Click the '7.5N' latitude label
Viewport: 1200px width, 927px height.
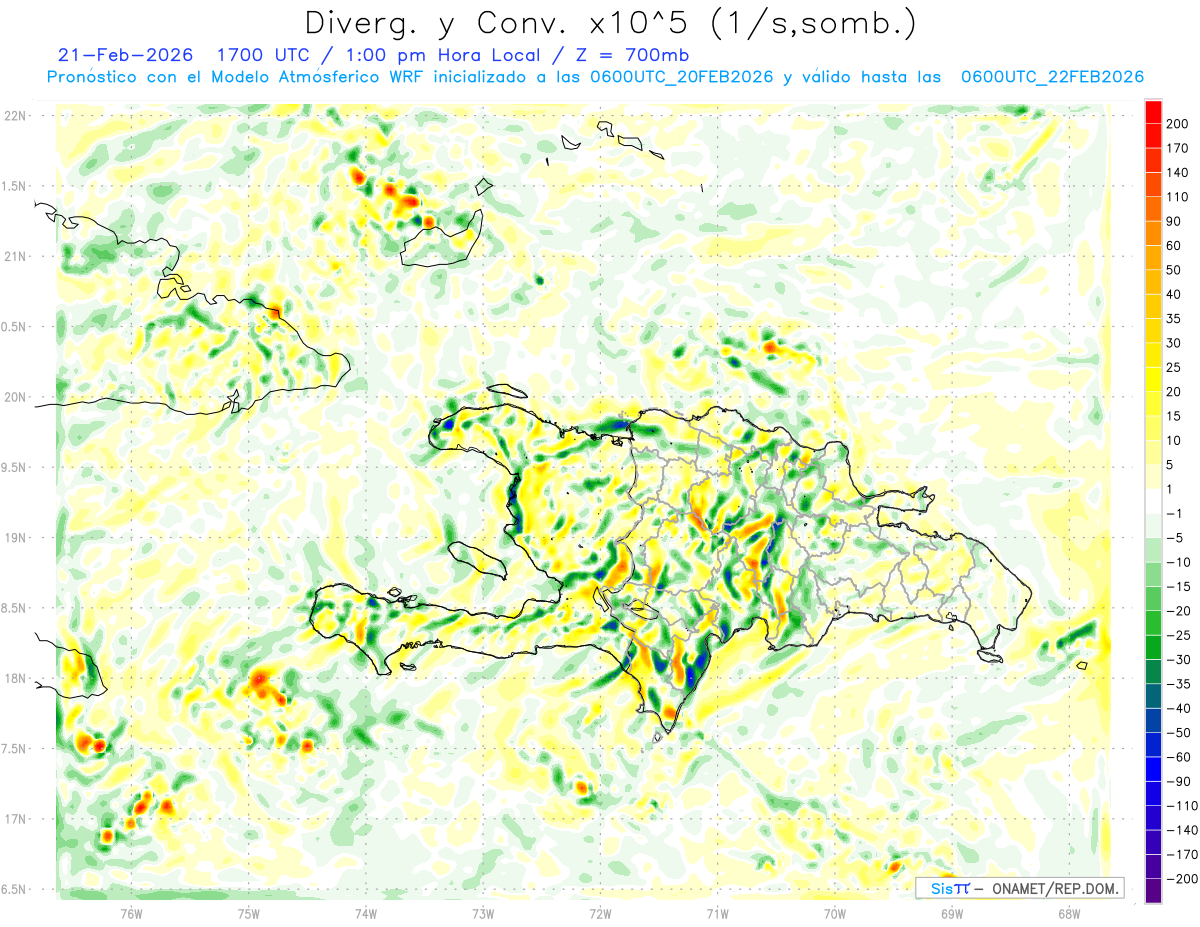[x=14, y=749]
